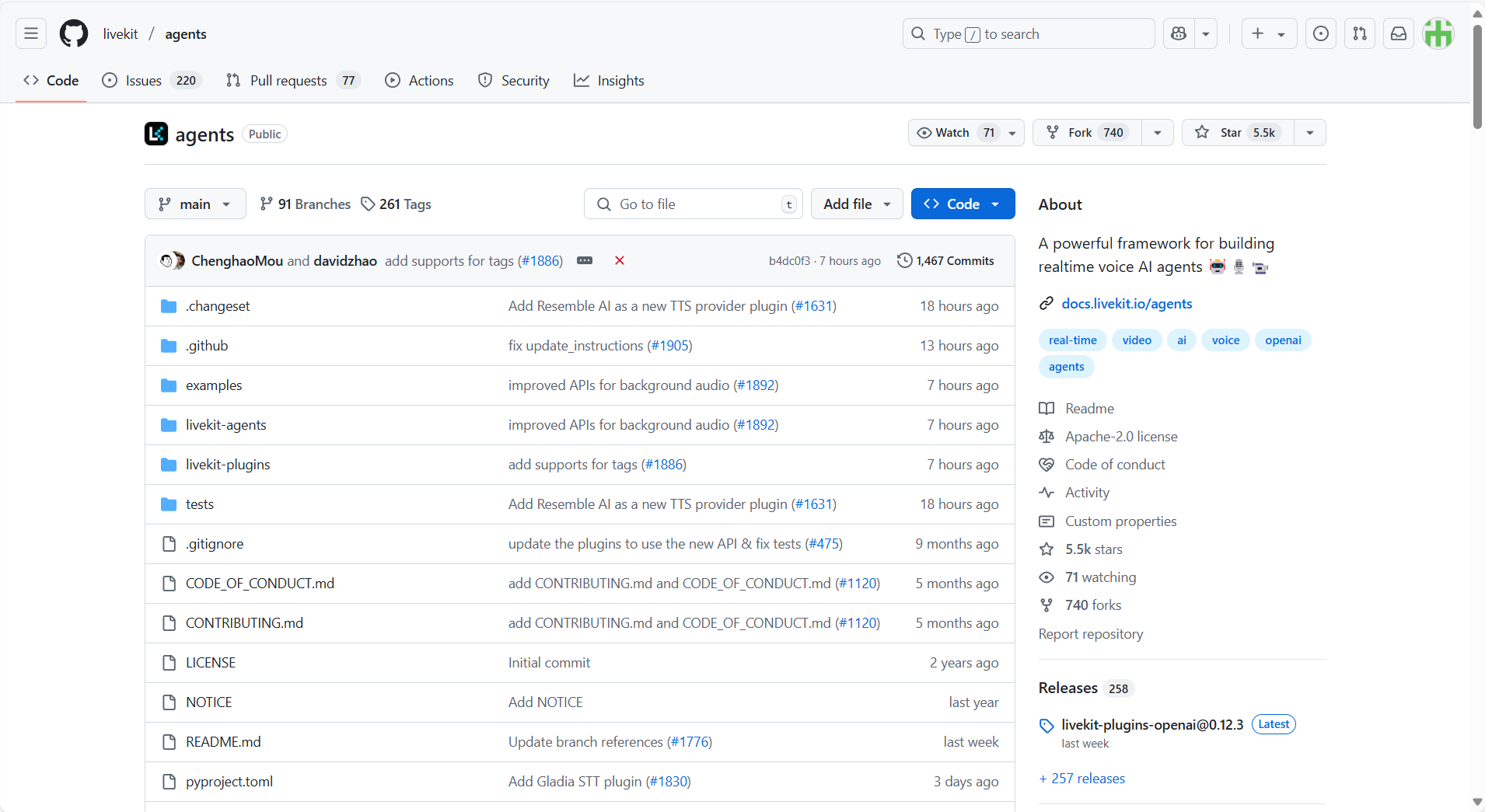Click the Readme book icon
1485x812 pixels.
coord(1046,409)
